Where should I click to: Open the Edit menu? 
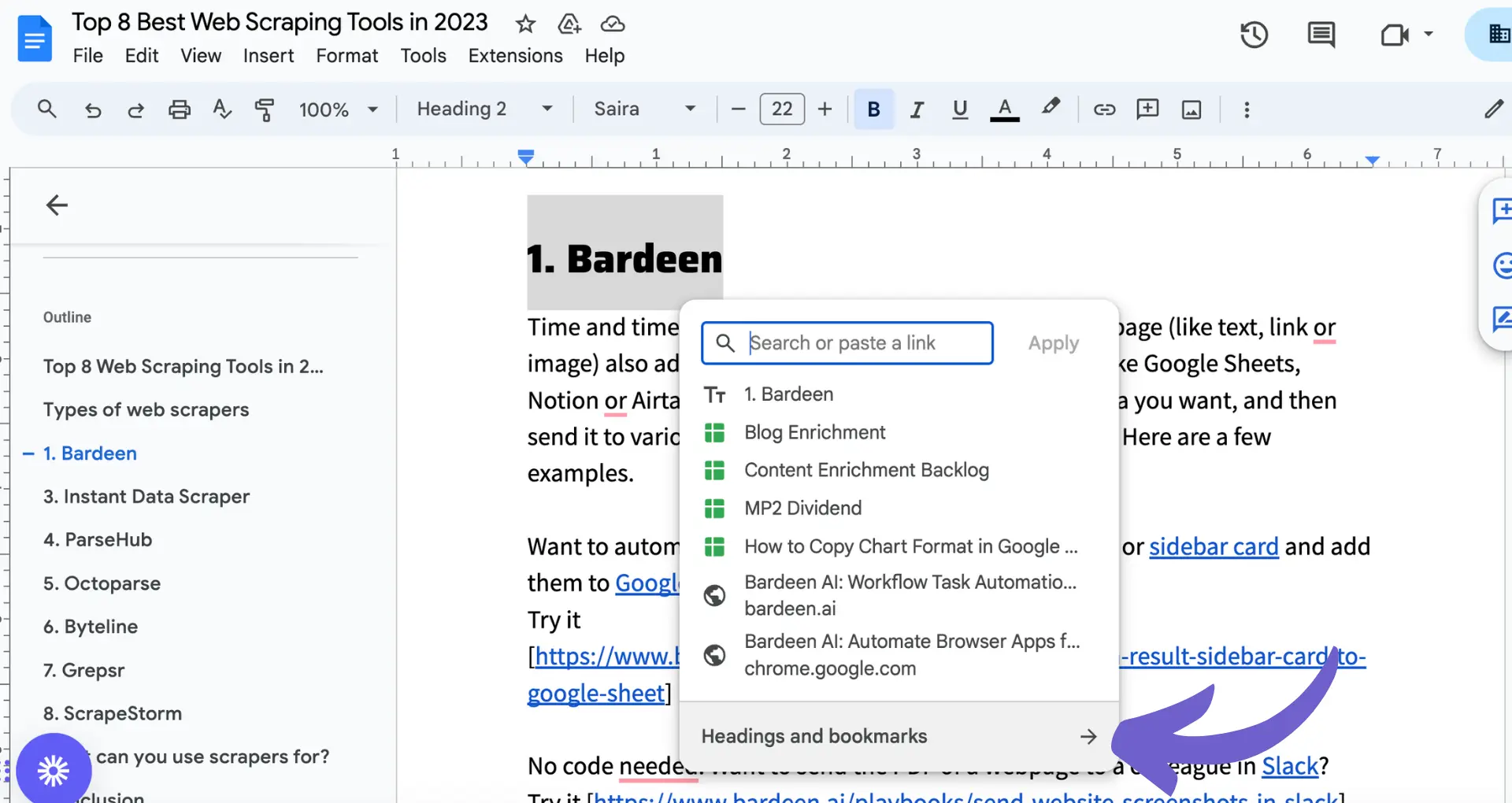click(142, 56)
